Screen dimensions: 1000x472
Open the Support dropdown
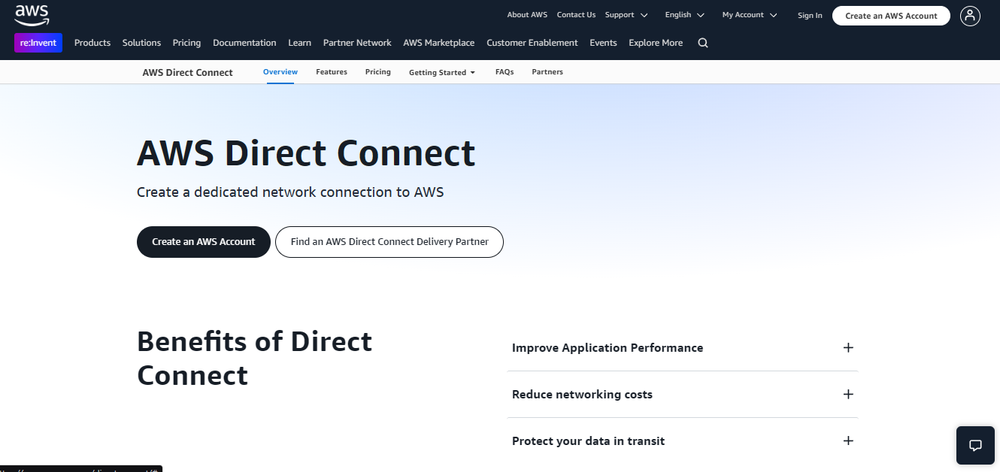pos(626,15)
